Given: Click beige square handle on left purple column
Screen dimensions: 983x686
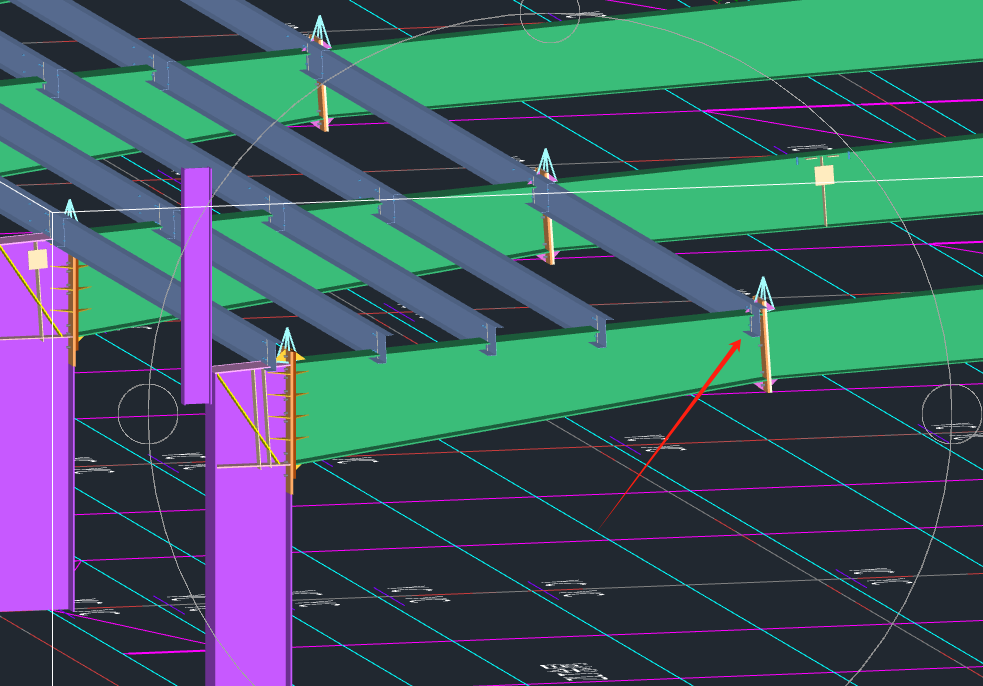Looking at the screenshot, I should point(38,260).
